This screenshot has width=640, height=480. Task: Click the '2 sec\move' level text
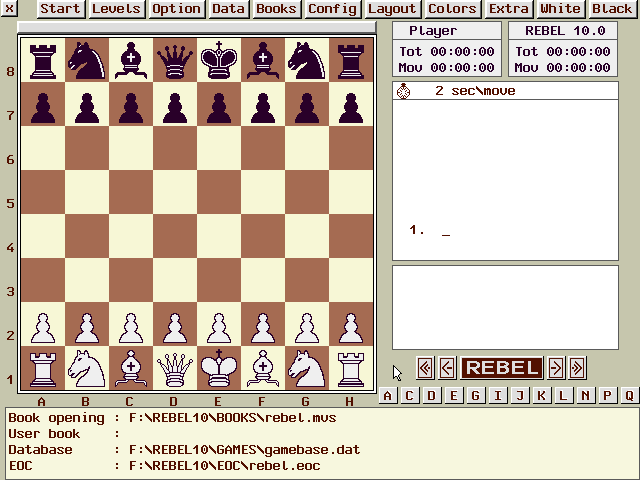475,91
